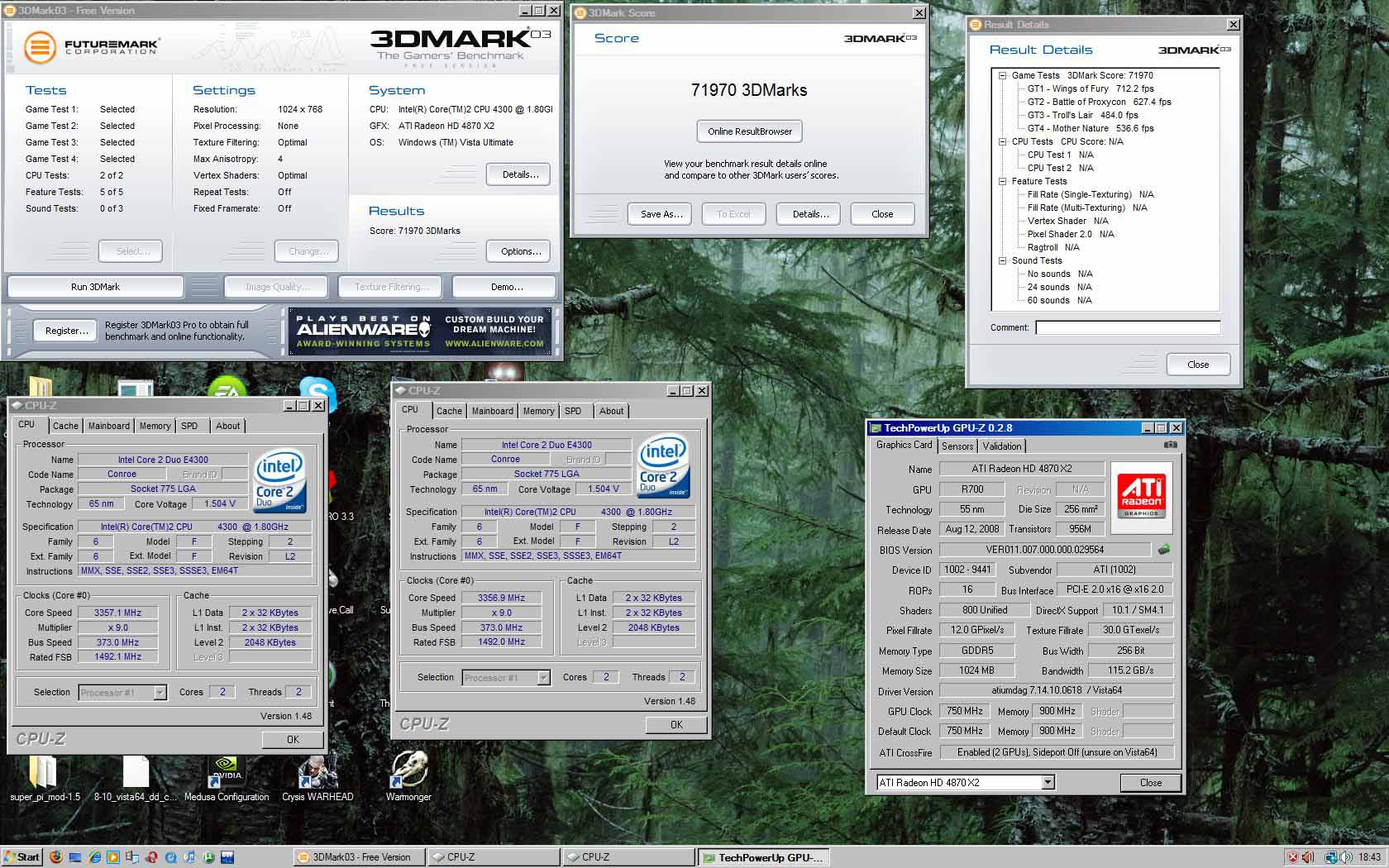1389x868 pixels.
Task: Switch to Validation tab in GPU-Z
Action: [x=1002, y=446]
